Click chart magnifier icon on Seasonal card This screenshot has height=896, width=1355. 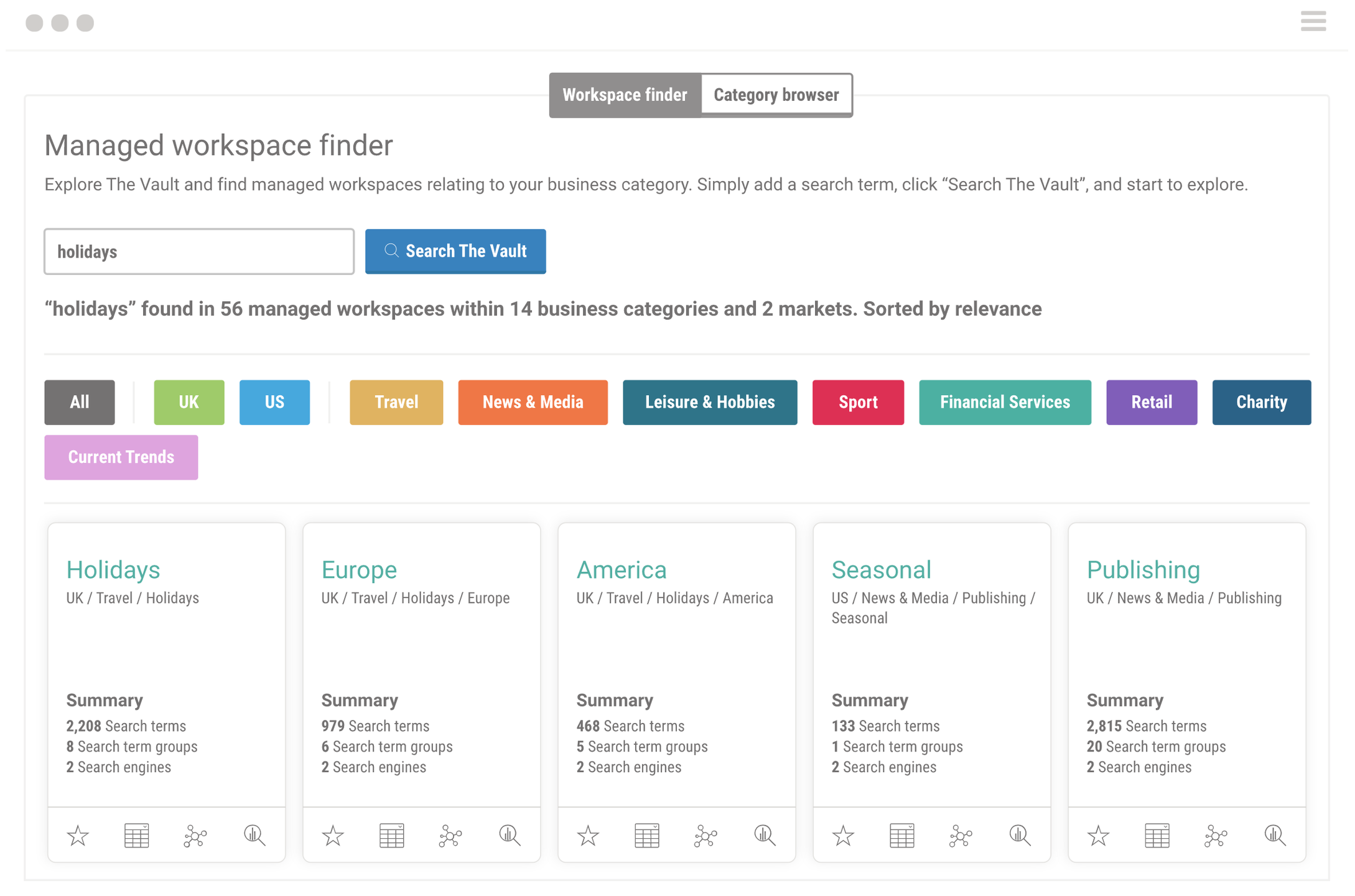click(1020, 835)
